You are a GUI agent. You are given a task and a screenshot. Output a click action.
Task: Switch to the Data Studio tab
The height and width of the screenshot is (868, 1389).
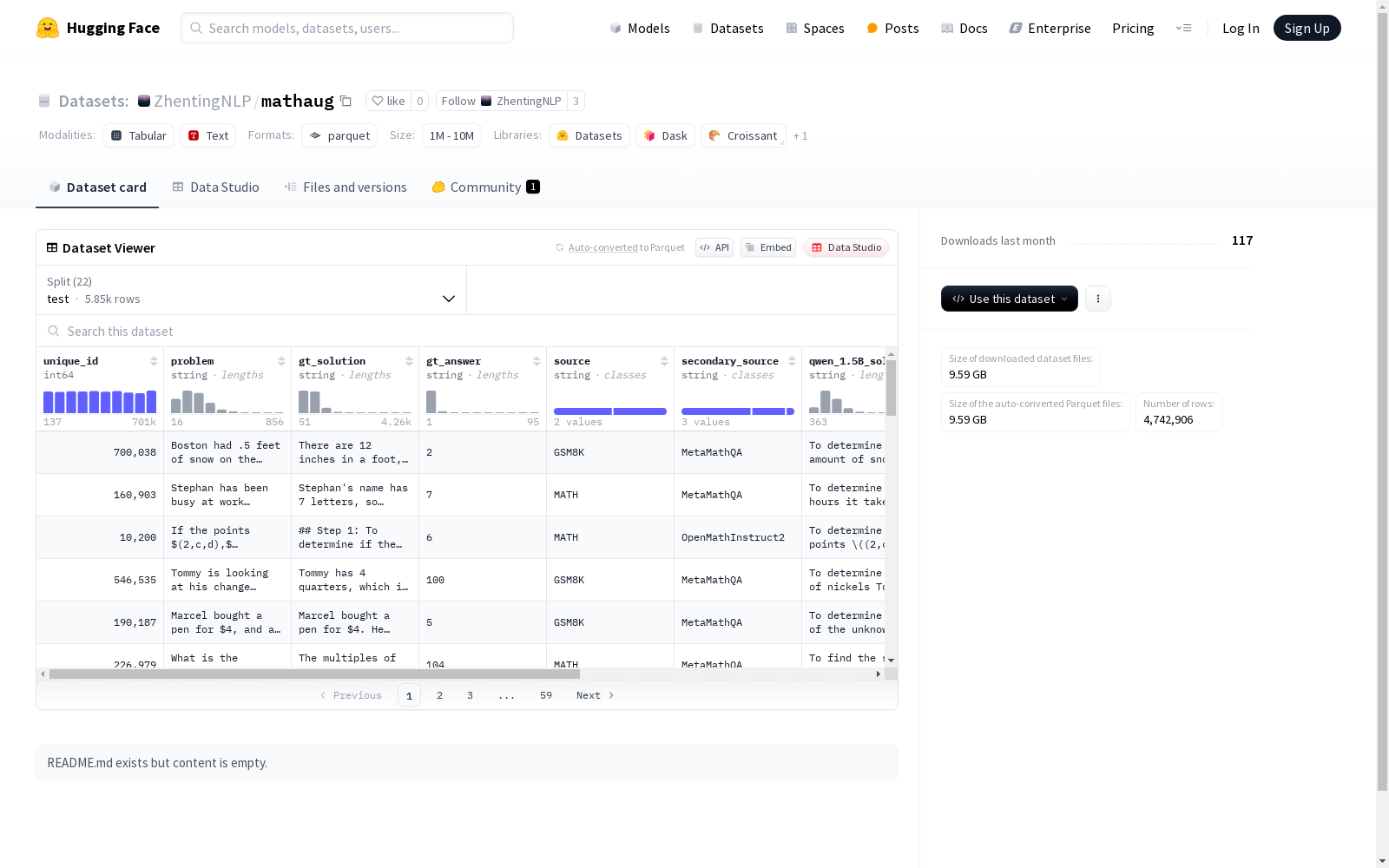tap(216, 187)
